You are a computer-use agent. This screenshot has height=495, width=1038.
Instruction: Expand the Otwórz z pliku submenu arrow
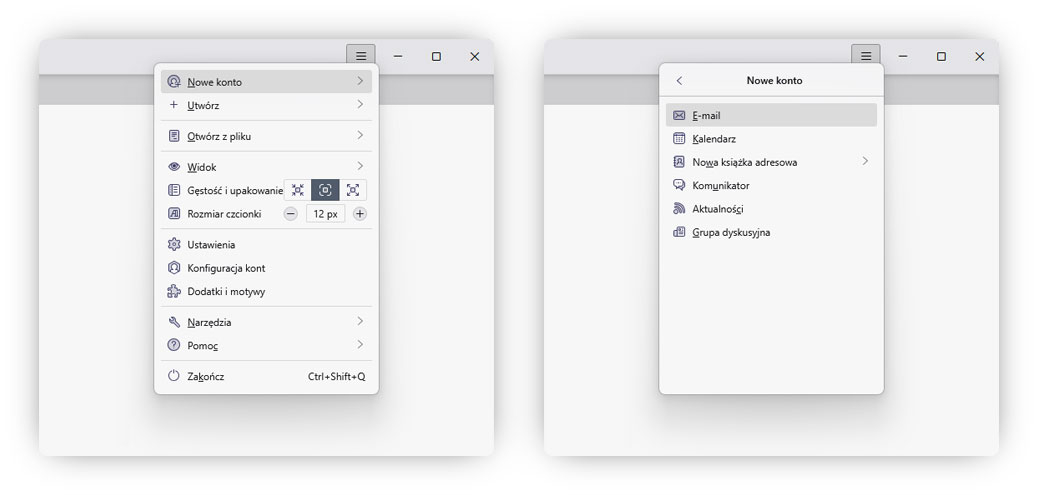pyautogui.click(x=360, y=135)
